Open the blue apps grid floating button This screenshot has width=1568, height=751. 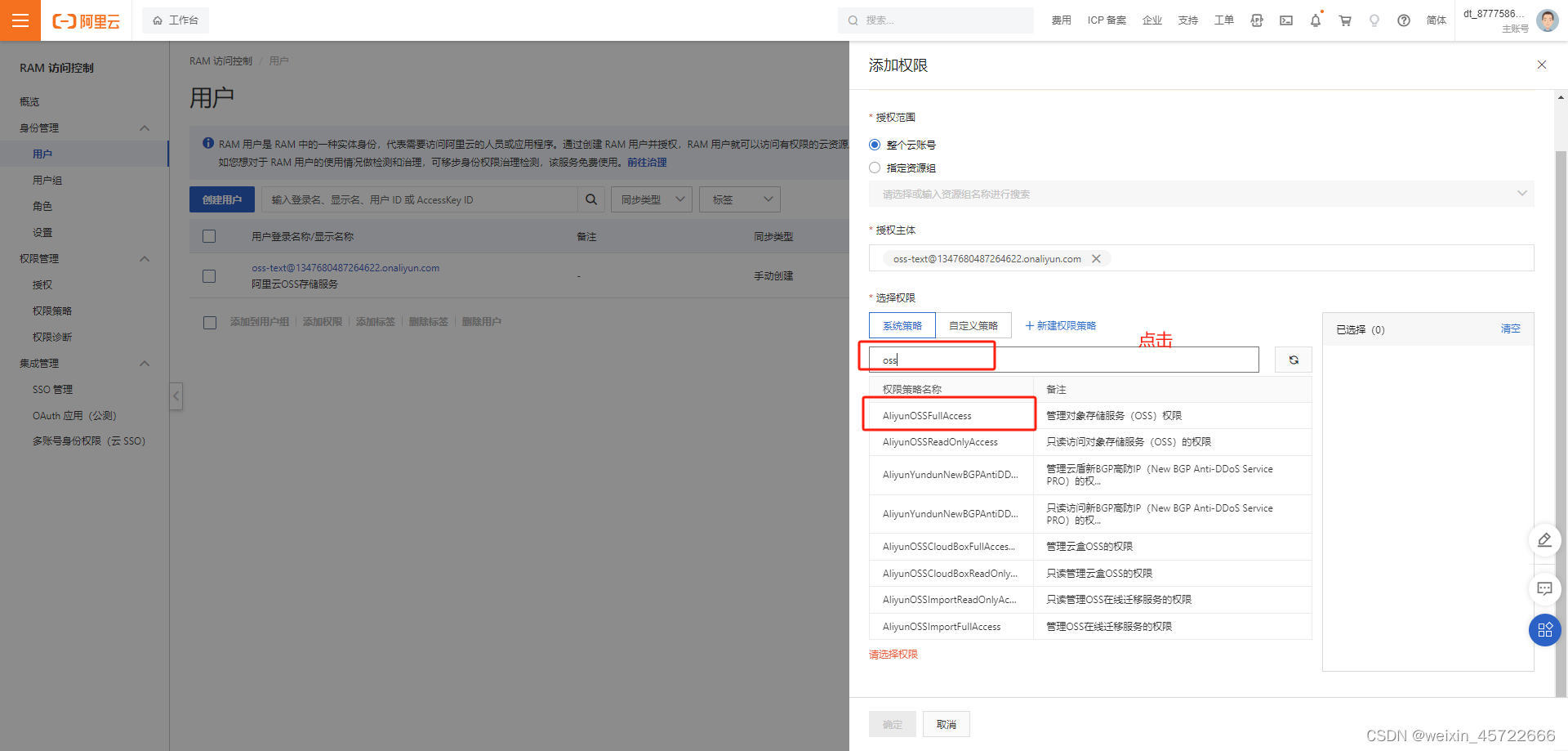[1544, 630]
